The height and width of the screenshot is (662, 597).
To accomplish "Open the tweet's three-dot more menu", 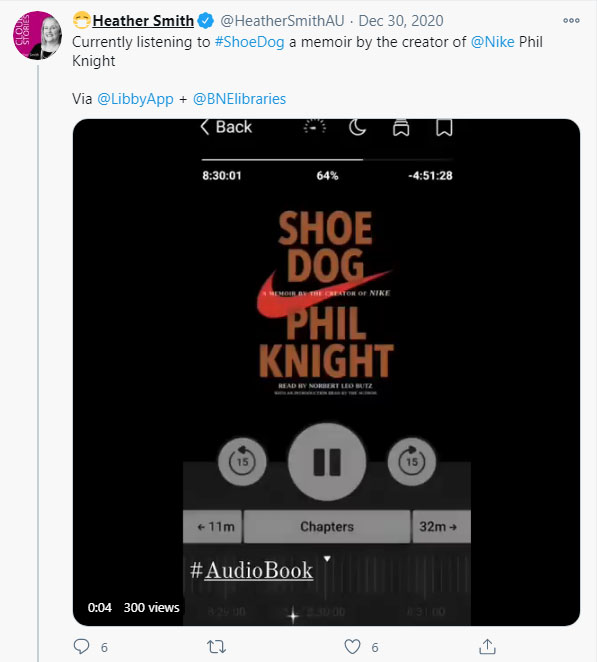I will click(x=571, y=21).
